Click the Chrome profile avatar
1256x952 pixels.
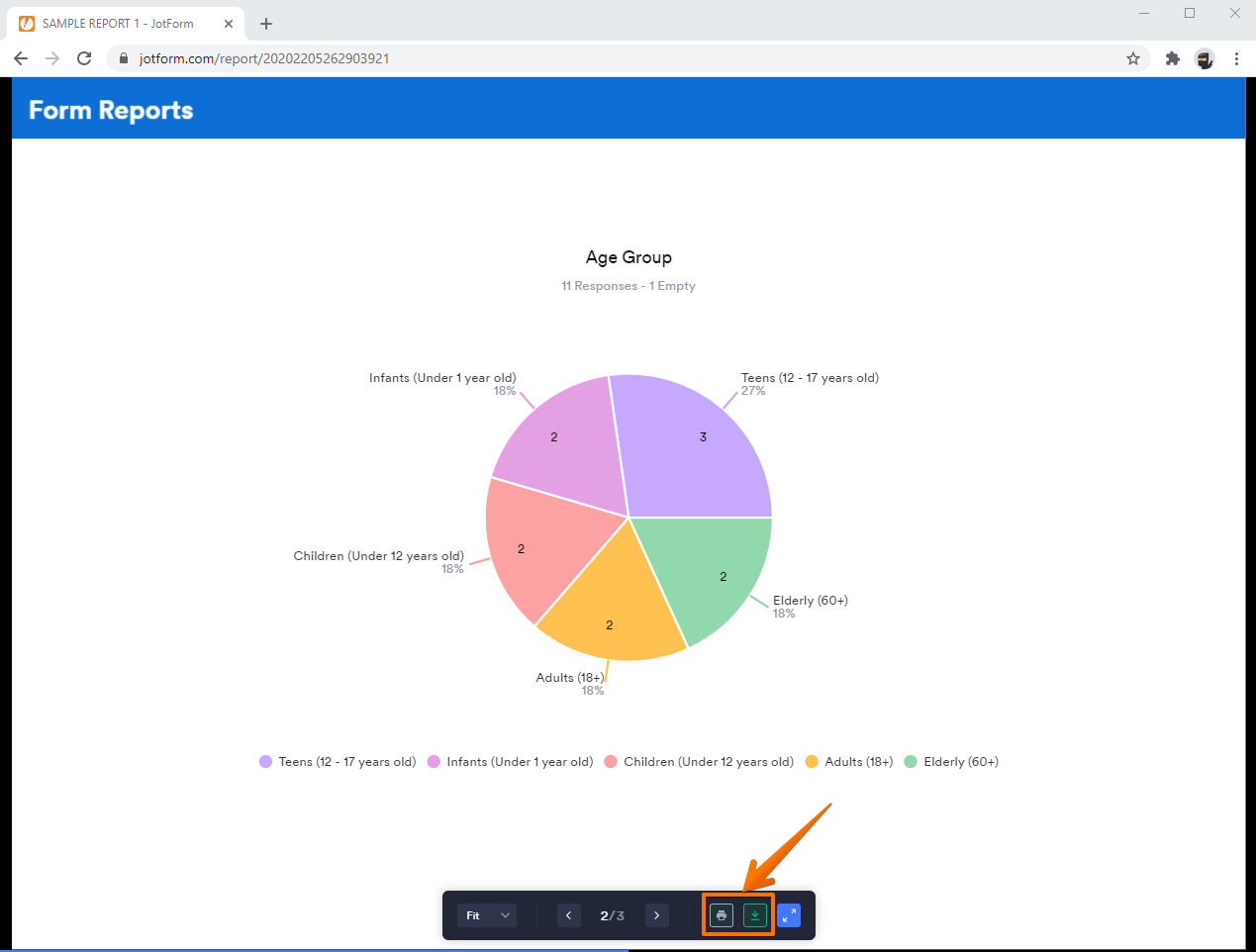pos(1205,58)
